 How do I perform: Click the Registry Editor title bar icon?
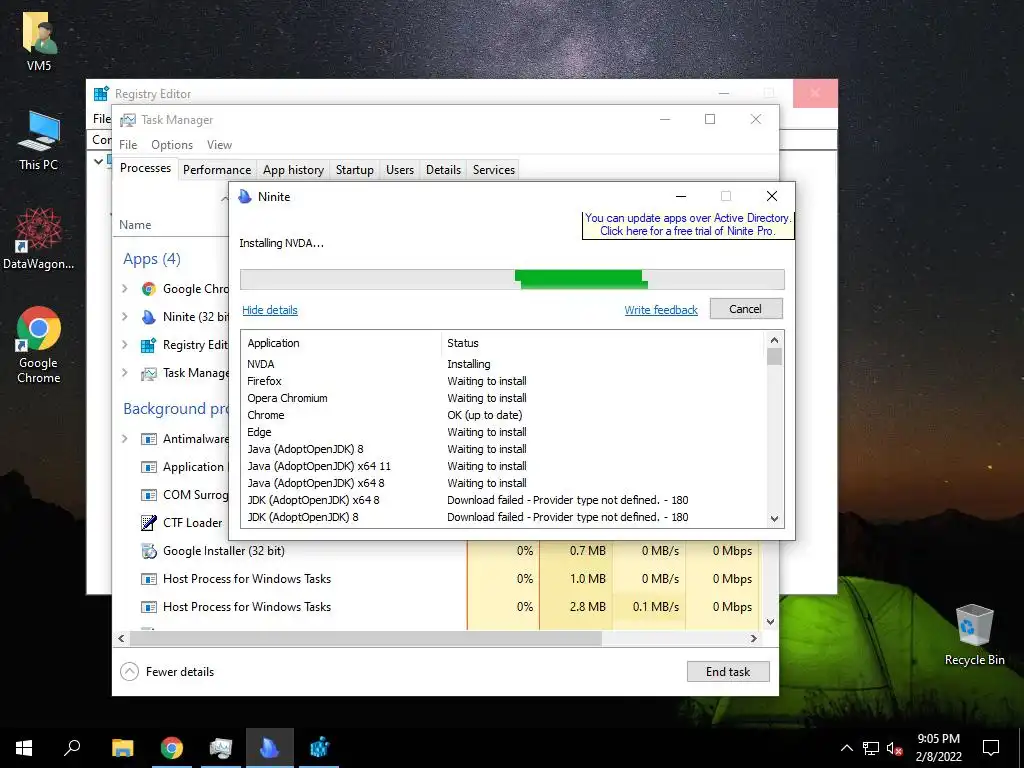coord(101,94)
